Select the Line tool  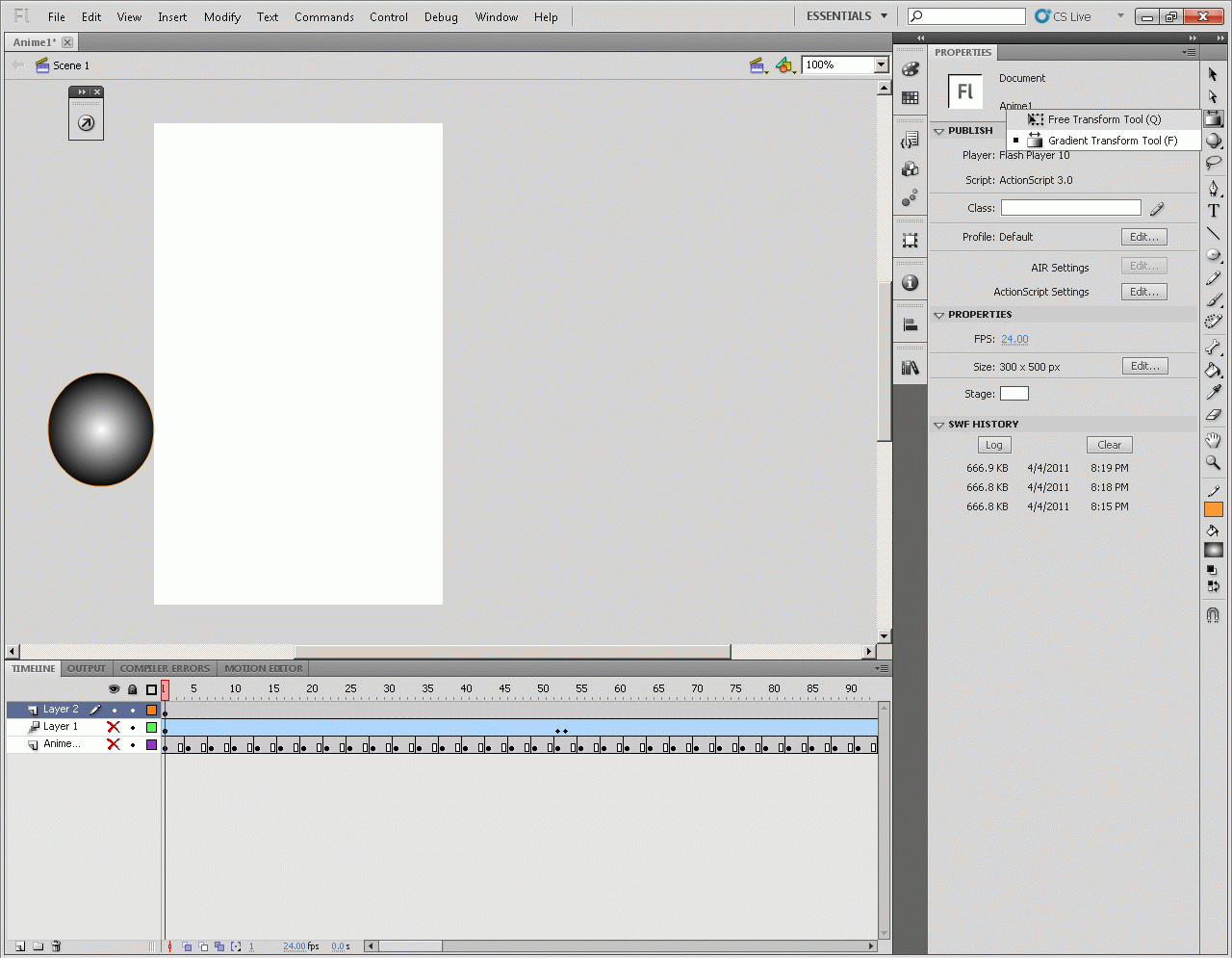click(1213, 233)
